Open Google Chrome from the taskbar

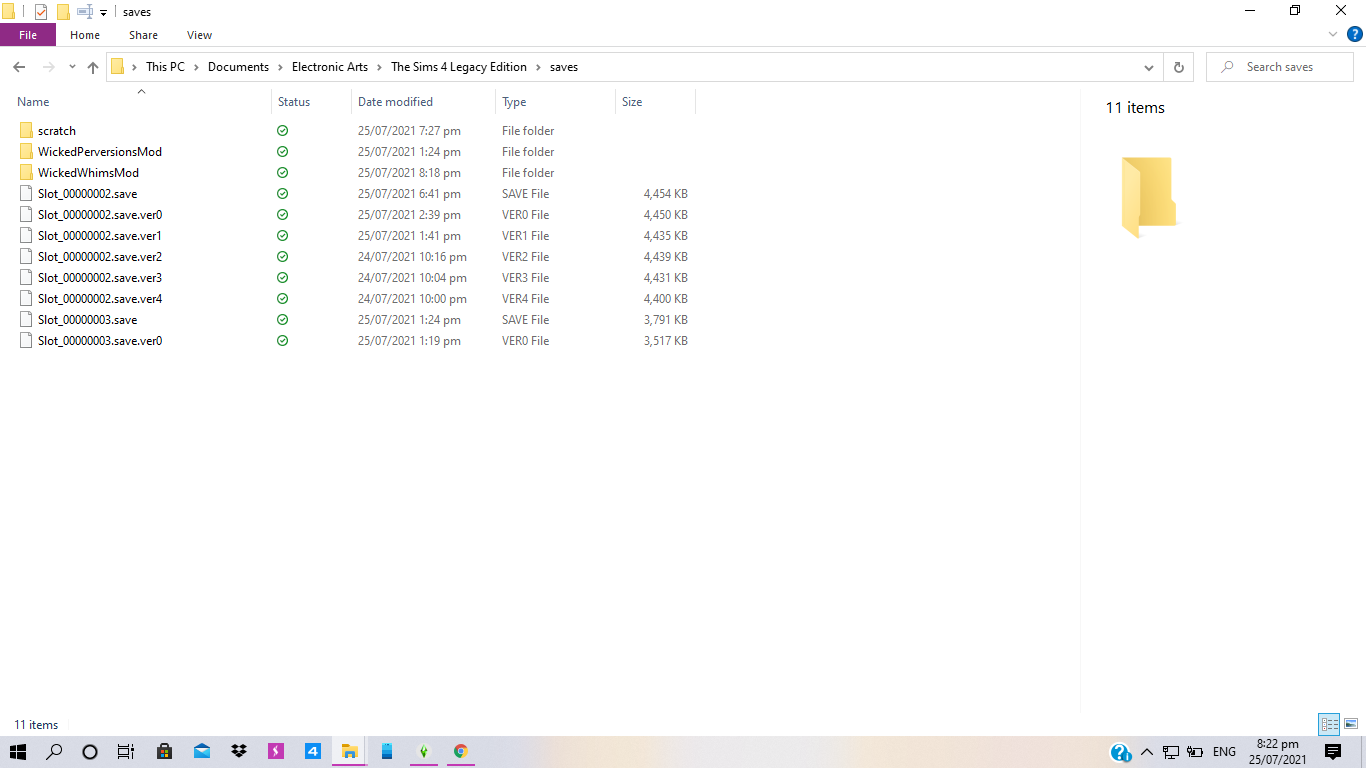(x=460, y=752)
